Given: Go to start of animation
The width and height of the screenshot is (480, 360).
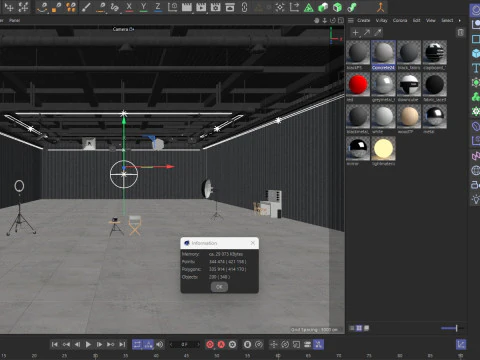Looking at the screenshot, I should tap(55, 344).
